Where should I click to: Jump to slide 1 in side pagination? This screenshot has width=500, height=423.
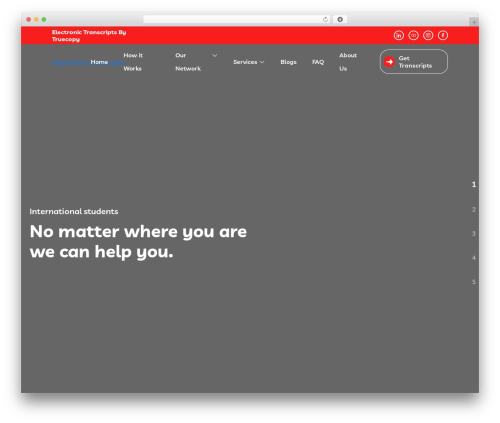pos(474,184)
